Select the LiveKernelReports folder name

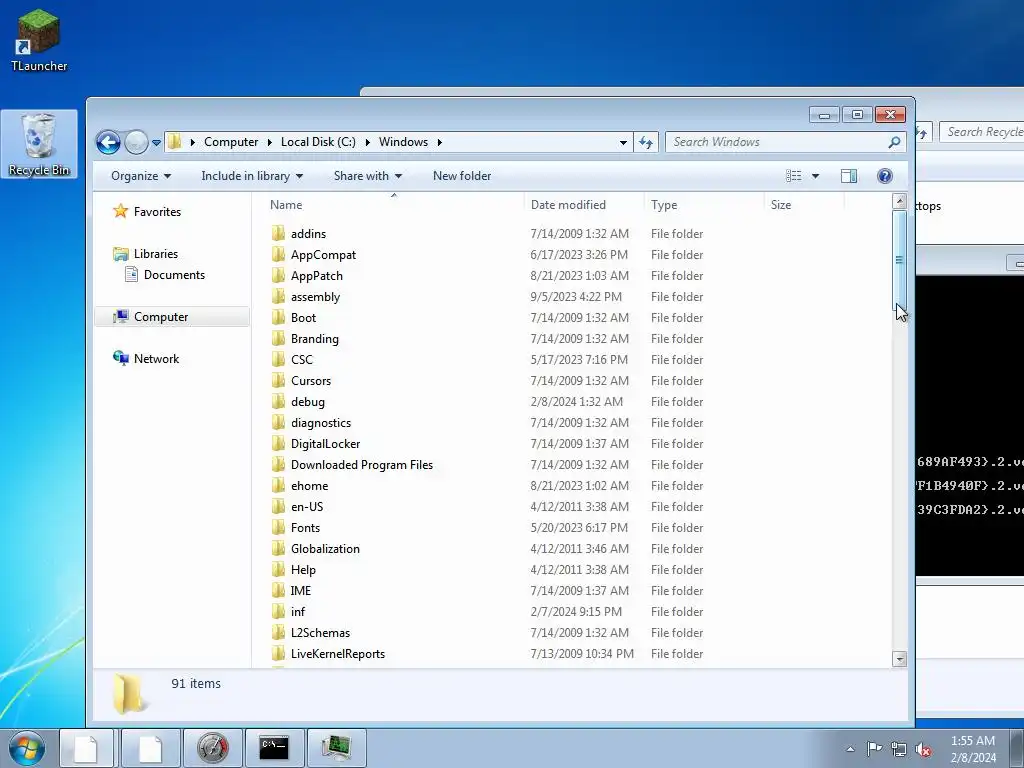pos(338,654)
